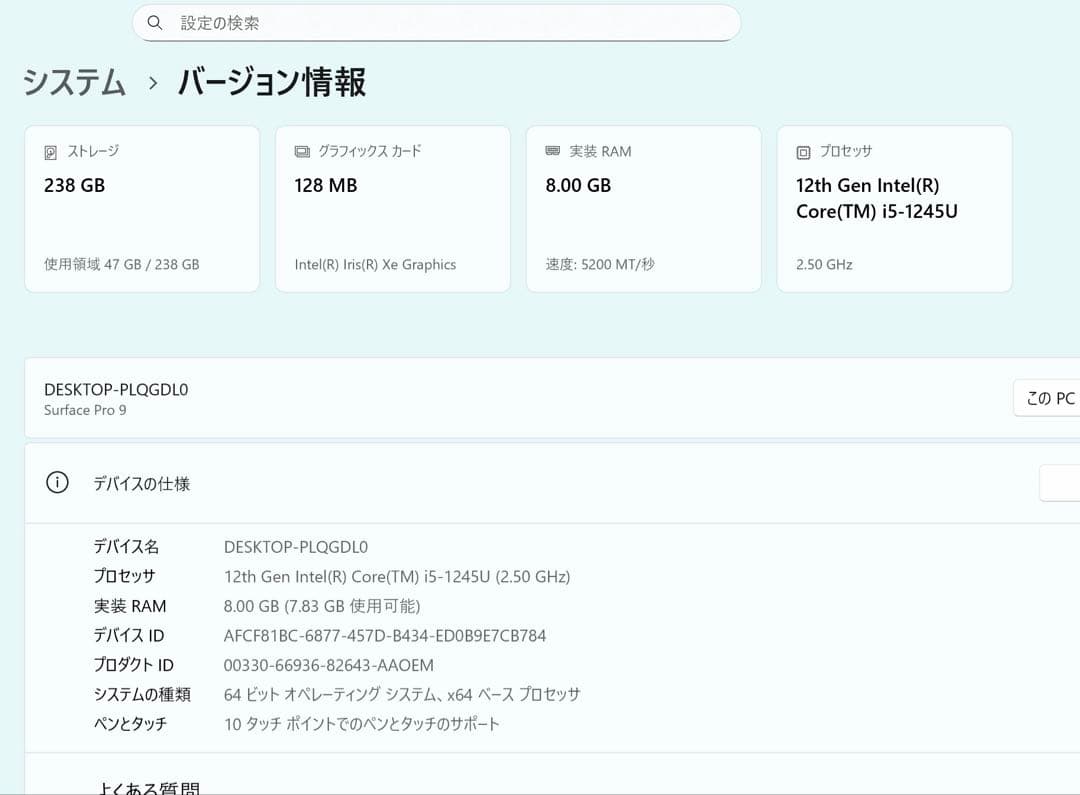
Task: Click the info icon beside デバイスの仕様
Action: 57,483
